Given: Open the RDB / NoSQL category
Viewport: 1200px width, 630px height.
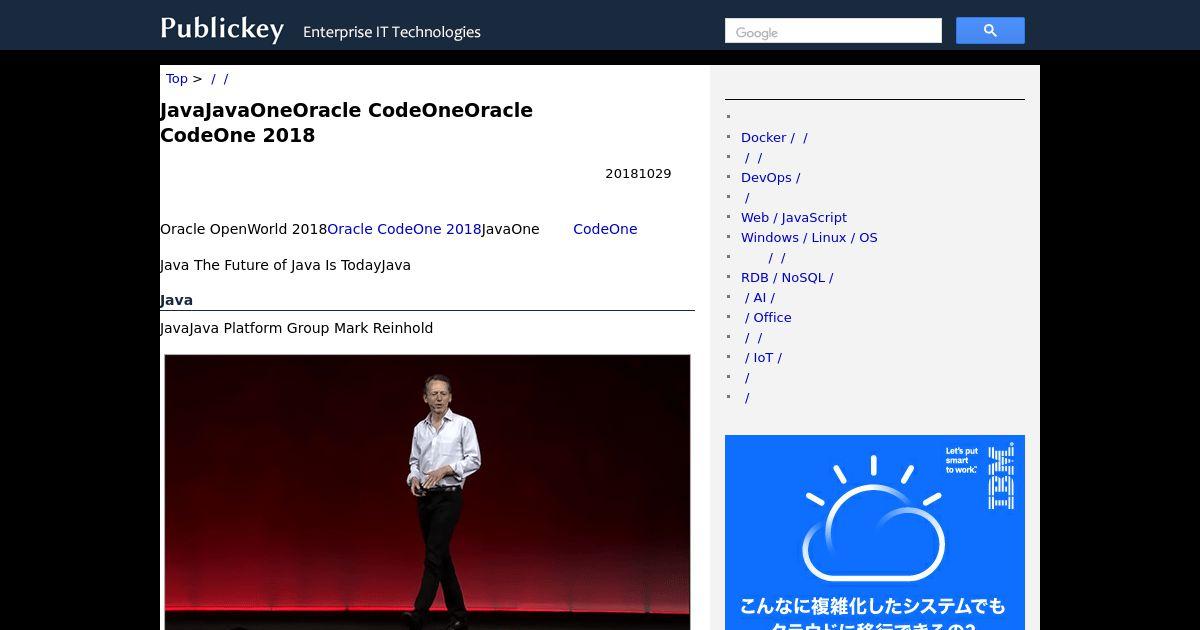Looking at the screenshot, I should (787, 278).
